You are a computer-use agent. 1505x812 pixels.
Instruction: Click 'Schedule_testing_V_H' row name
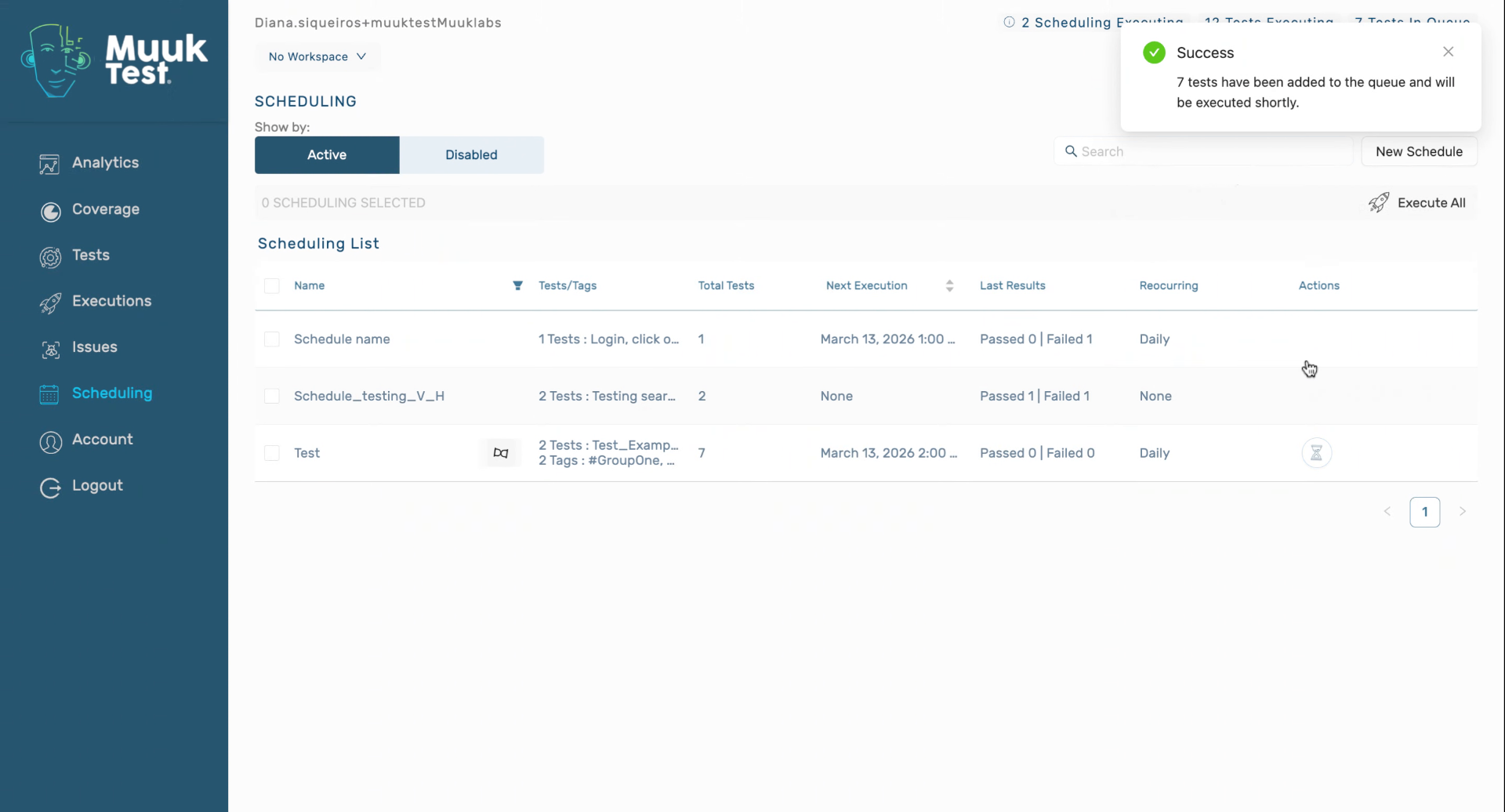369,396
